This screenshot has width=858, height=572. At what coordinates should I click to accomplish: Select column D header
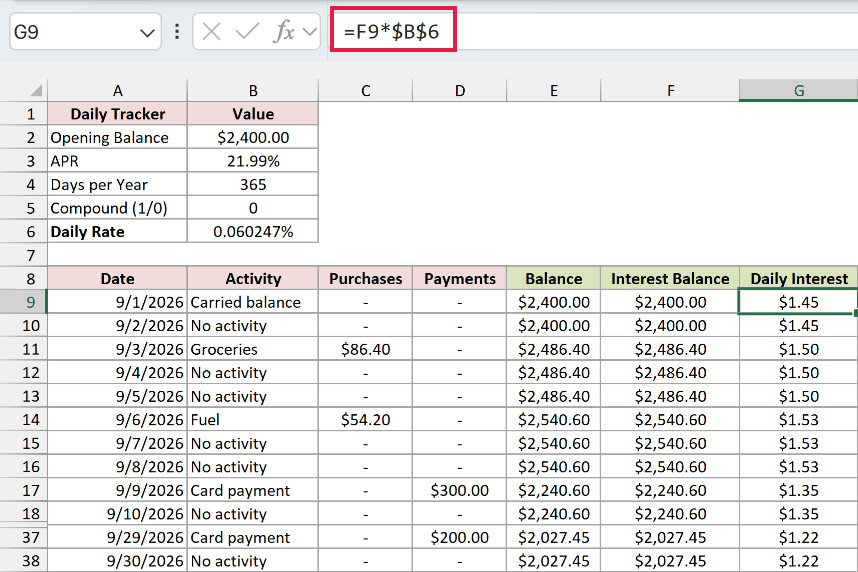460,91
